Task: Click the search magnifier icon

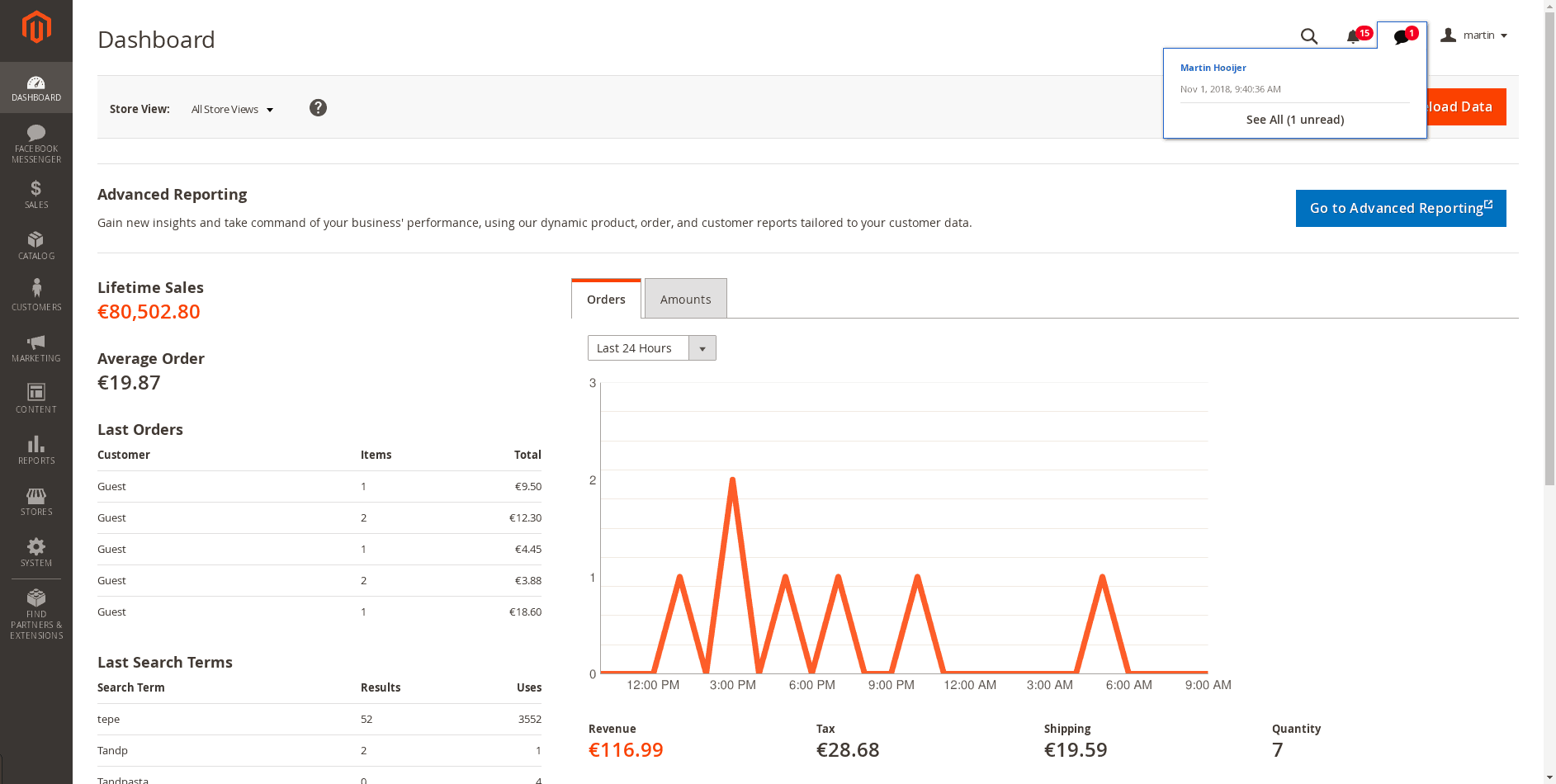Action: (x=1308, y=36)
